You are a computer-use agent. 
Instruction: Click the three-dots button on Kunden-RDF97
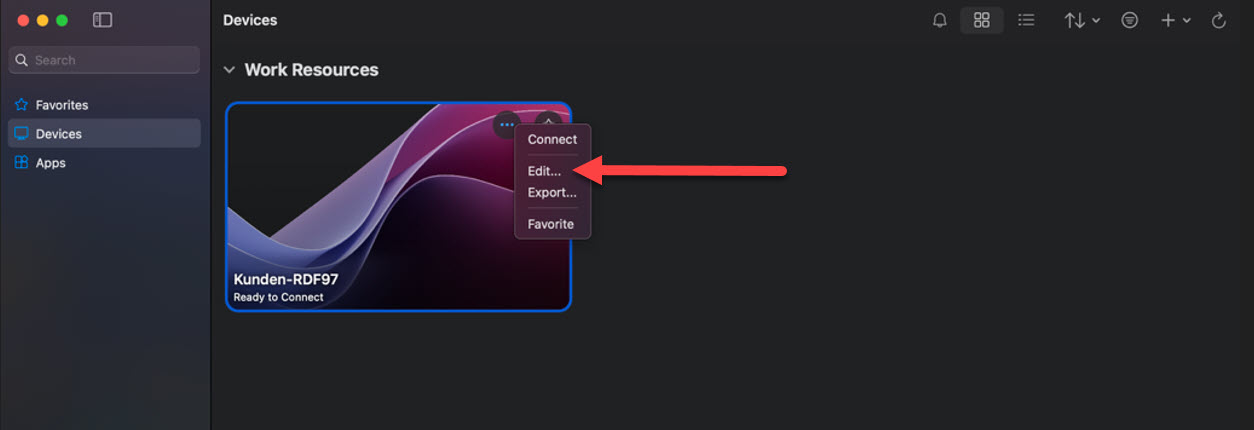[507, 125]
